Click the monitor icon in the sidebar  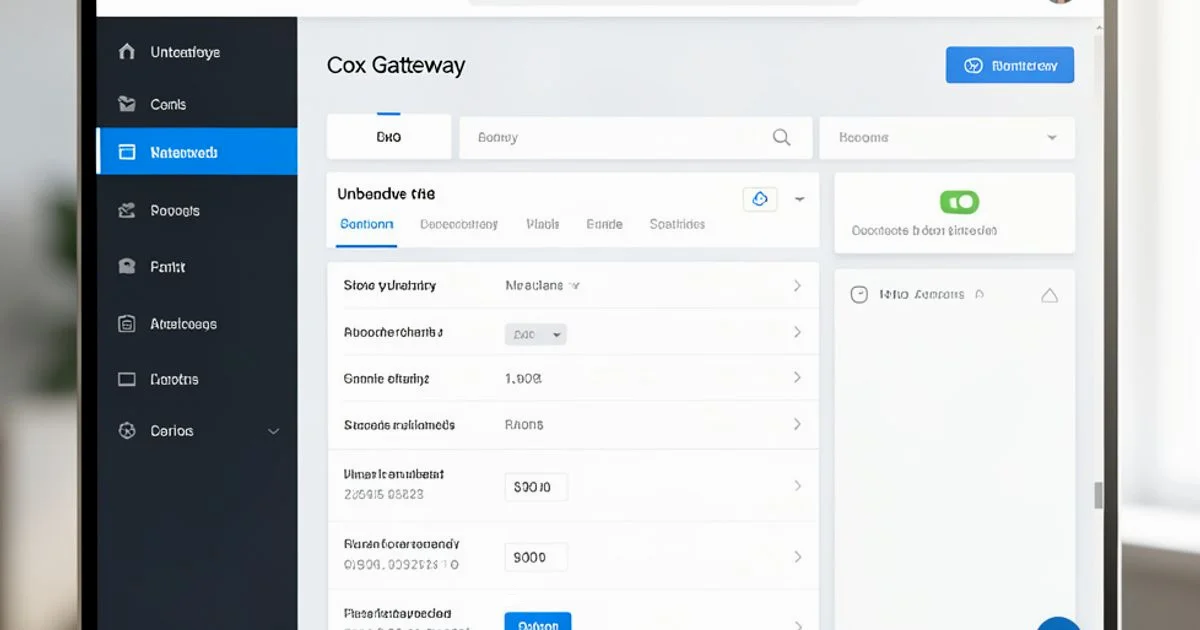click(126, 379)
